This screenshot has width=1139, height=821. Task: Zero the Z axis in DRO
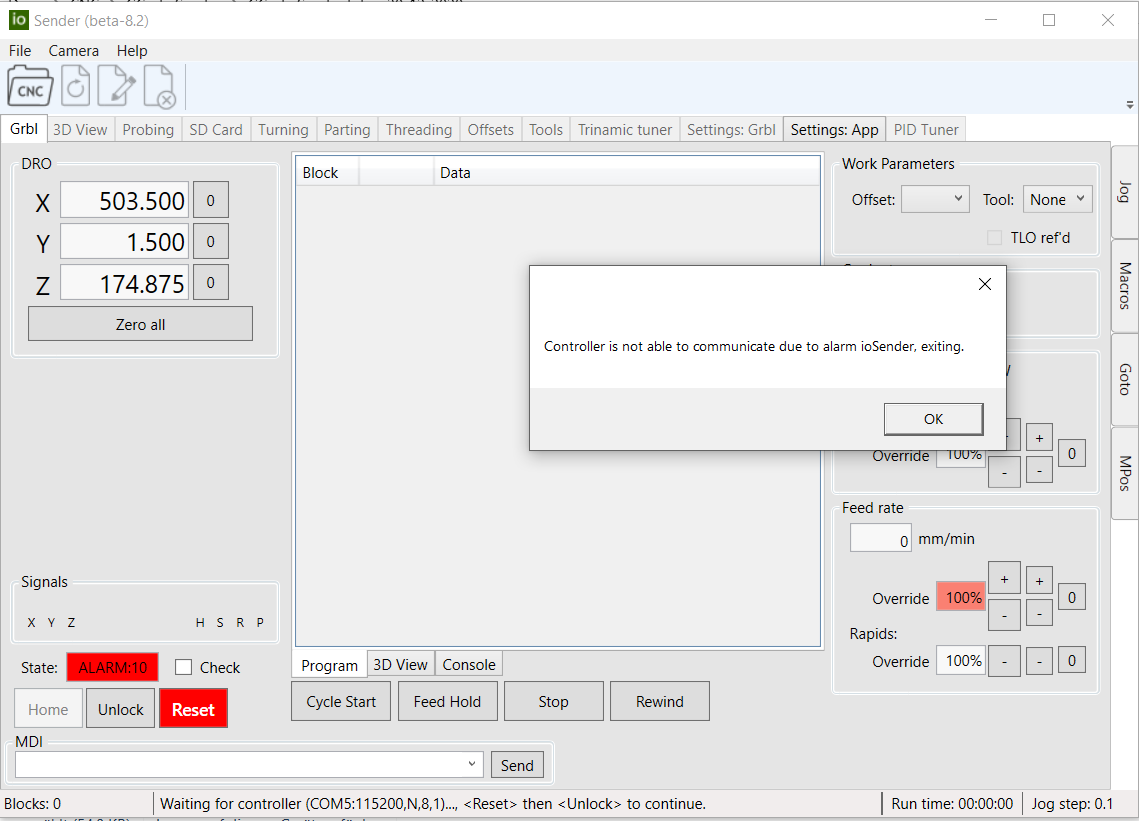(x=210, y=283)
